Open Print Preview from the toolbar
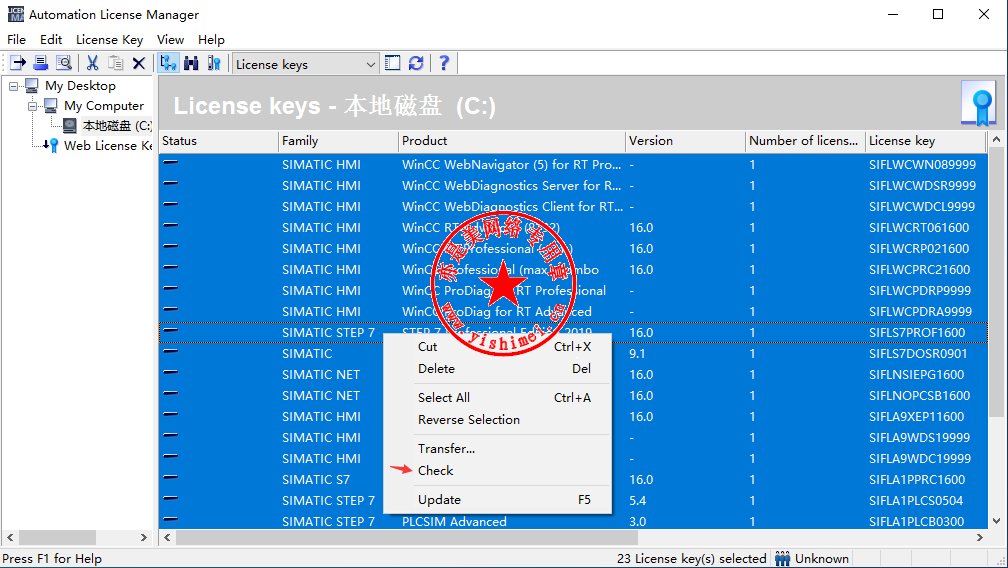 [x=63, y=63]
